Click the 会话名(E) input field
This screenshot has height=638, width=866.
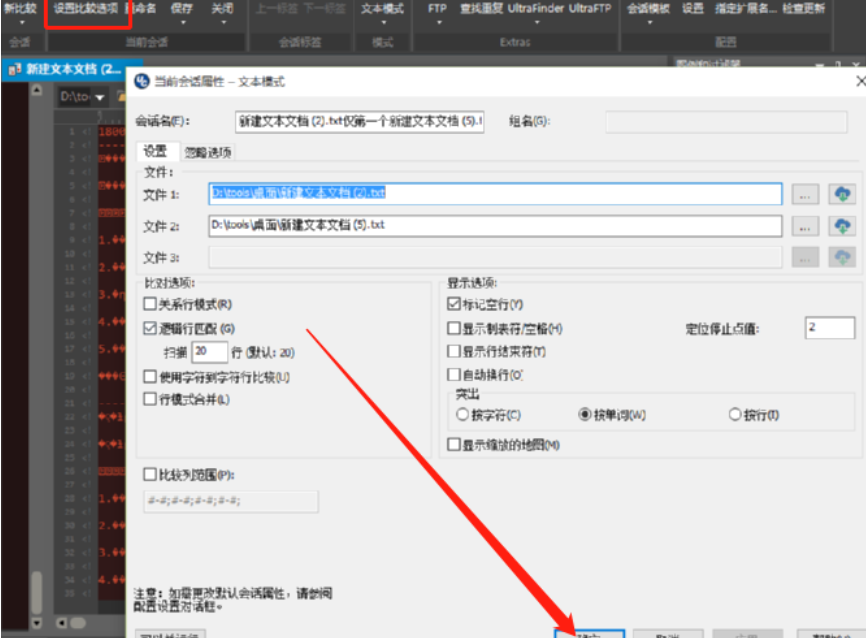[x=360, y=122]
